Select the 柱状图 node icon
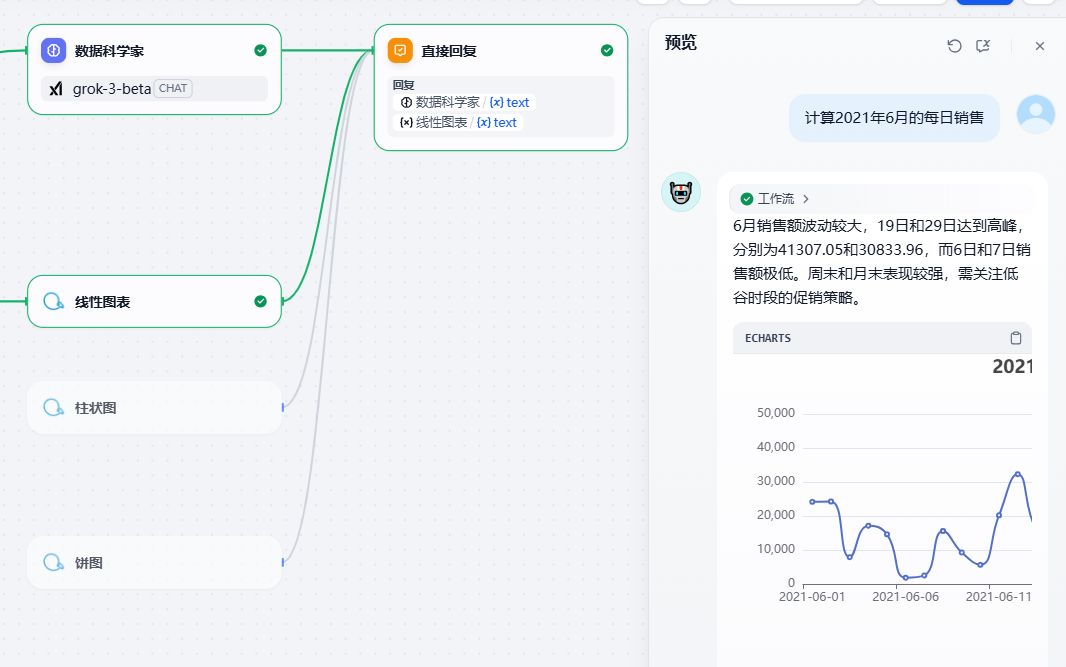 (x=54, y=408)
